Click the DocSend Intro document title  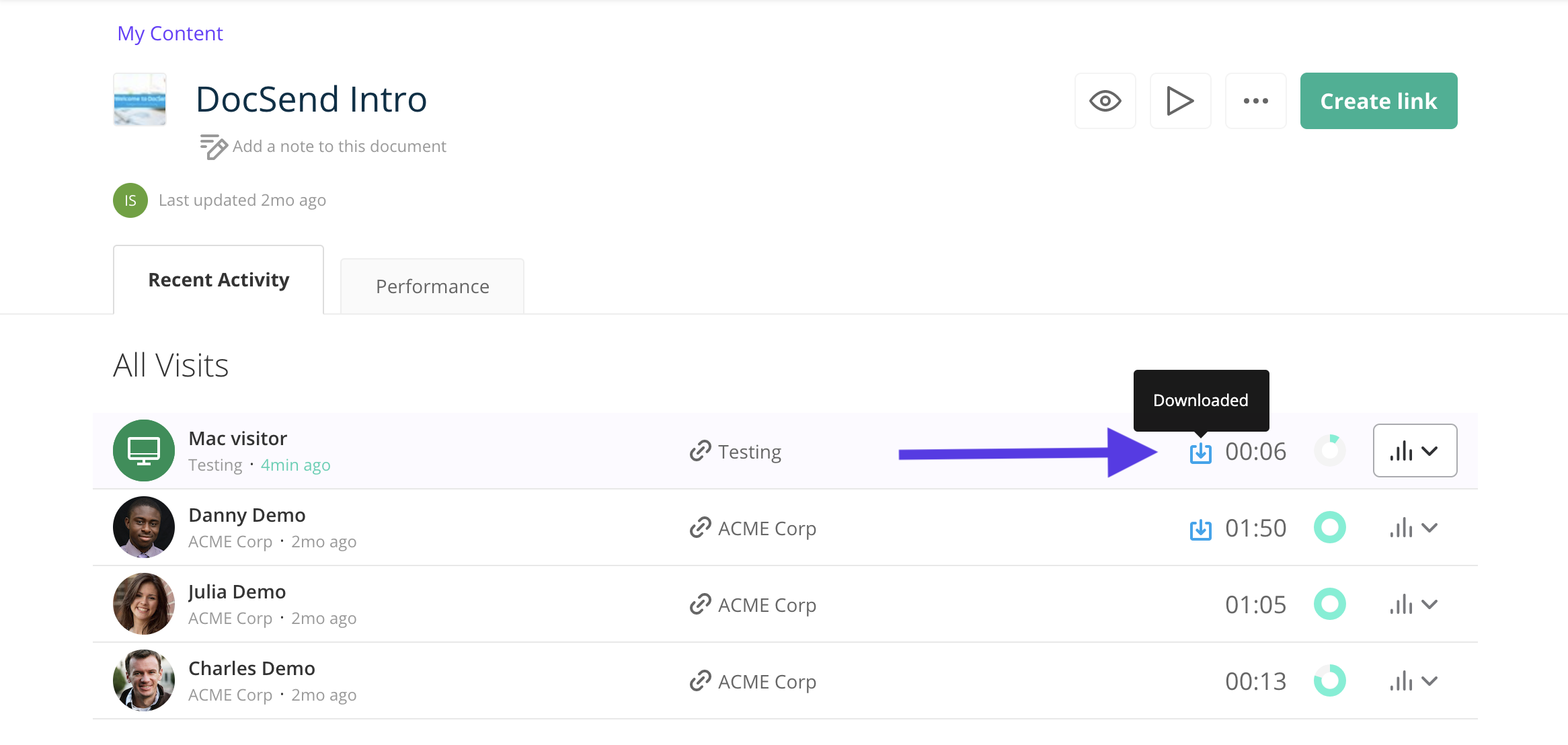311,100
